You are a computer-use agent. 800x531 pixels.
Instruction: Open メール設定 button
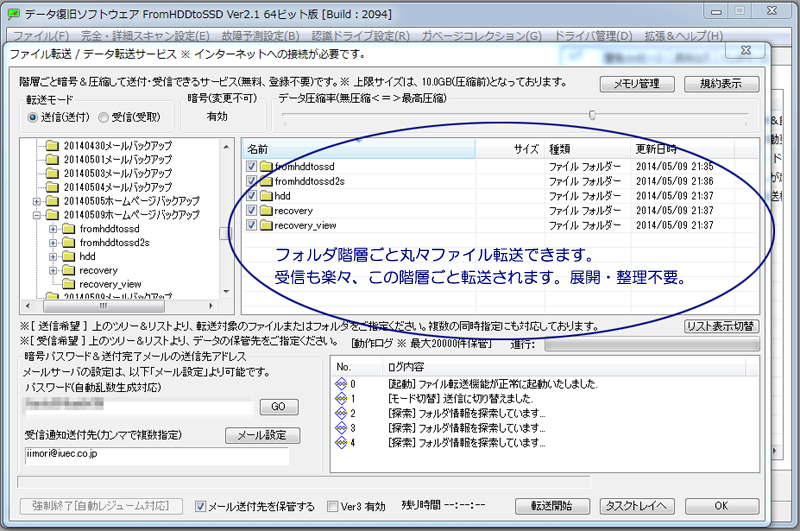(262, 435)
